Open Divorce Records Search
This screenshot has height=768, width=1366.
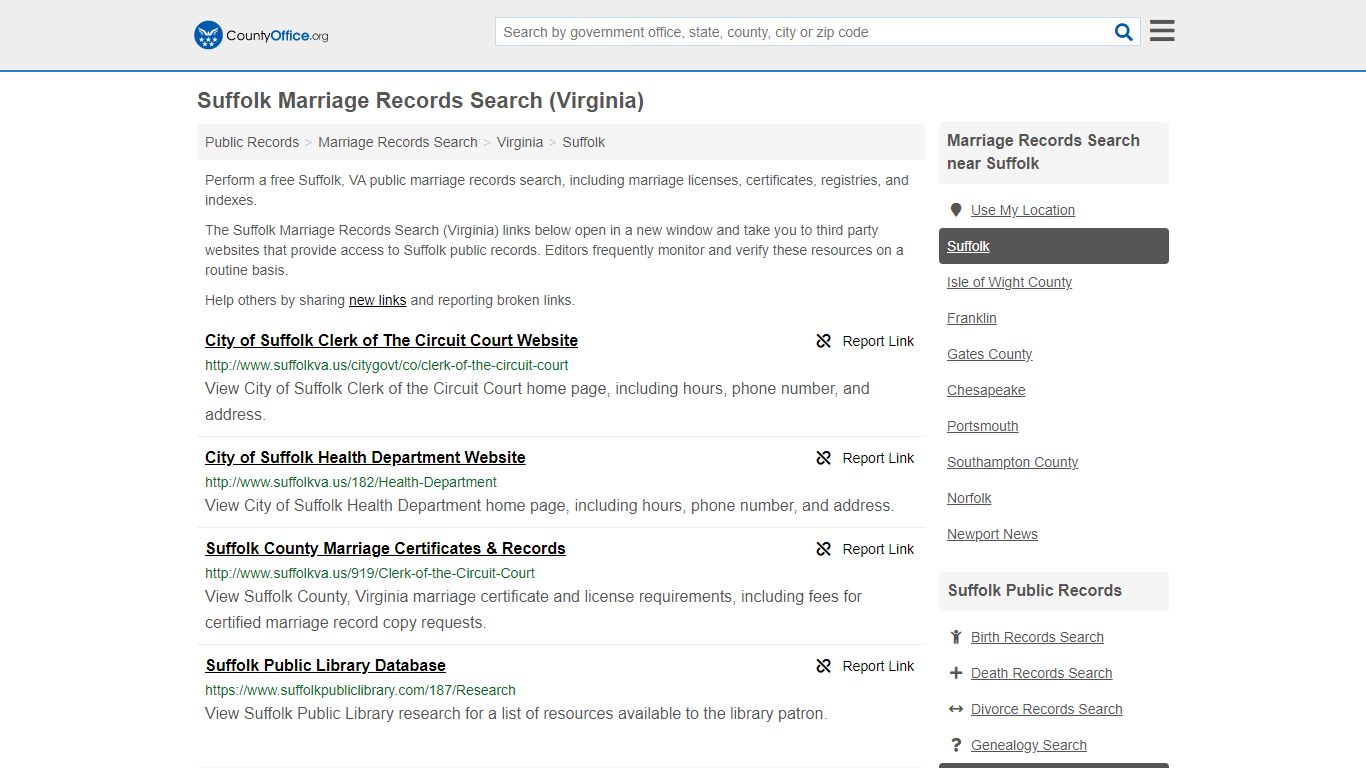pyautogui.click(x=1046, y=709)
